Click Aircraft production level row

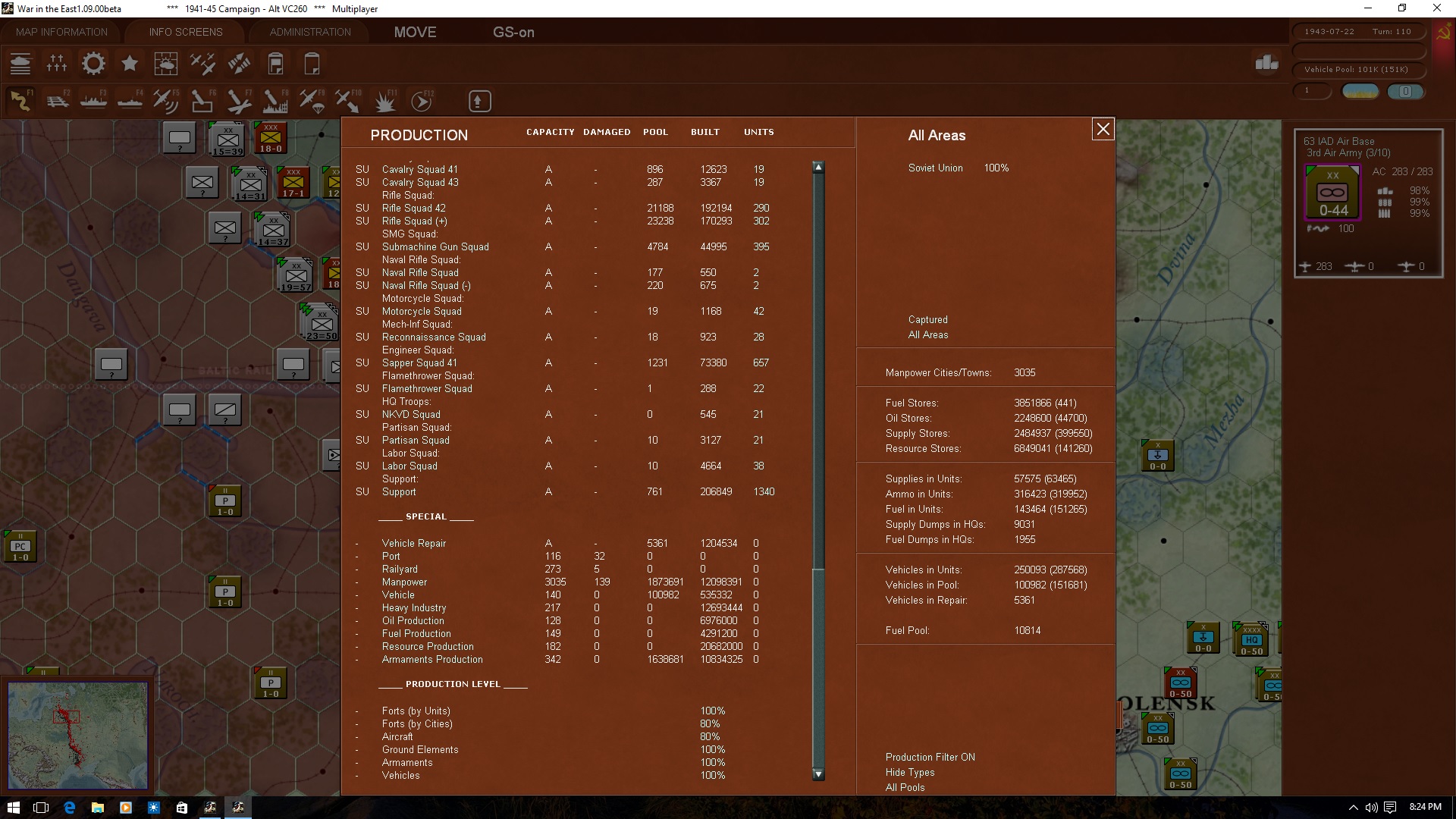pyautogui.click(x=542, y=736)
